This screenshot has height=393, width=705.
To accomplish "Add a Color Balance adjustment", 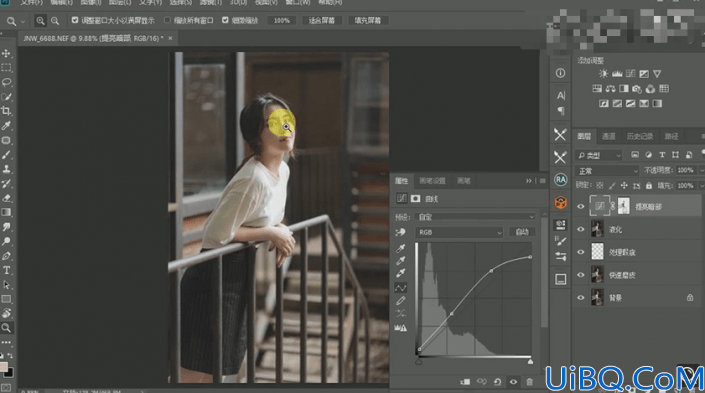I will [611, 89].
